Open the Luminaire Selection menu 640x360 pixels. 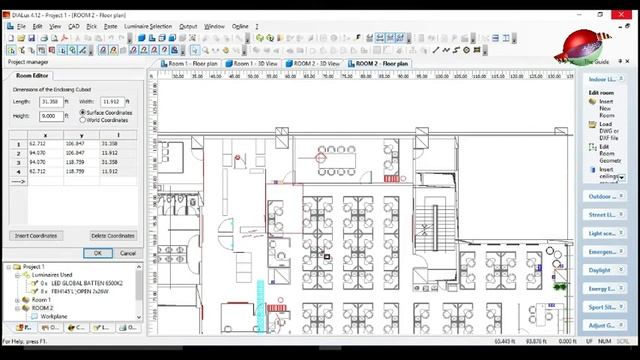148,26
